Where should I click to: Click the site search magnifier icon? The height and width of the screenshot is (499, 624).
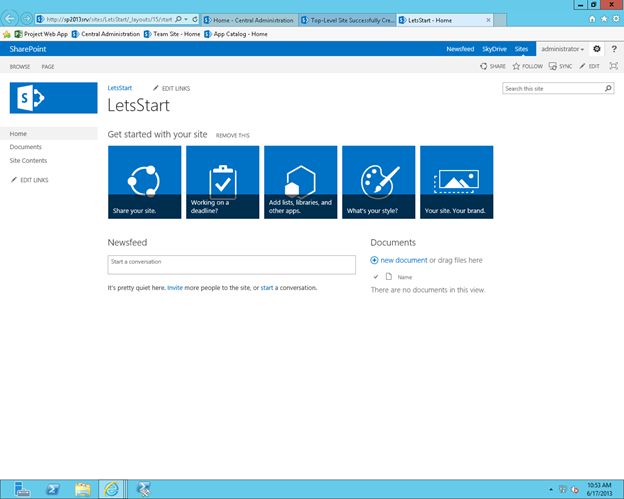[608, 88]
